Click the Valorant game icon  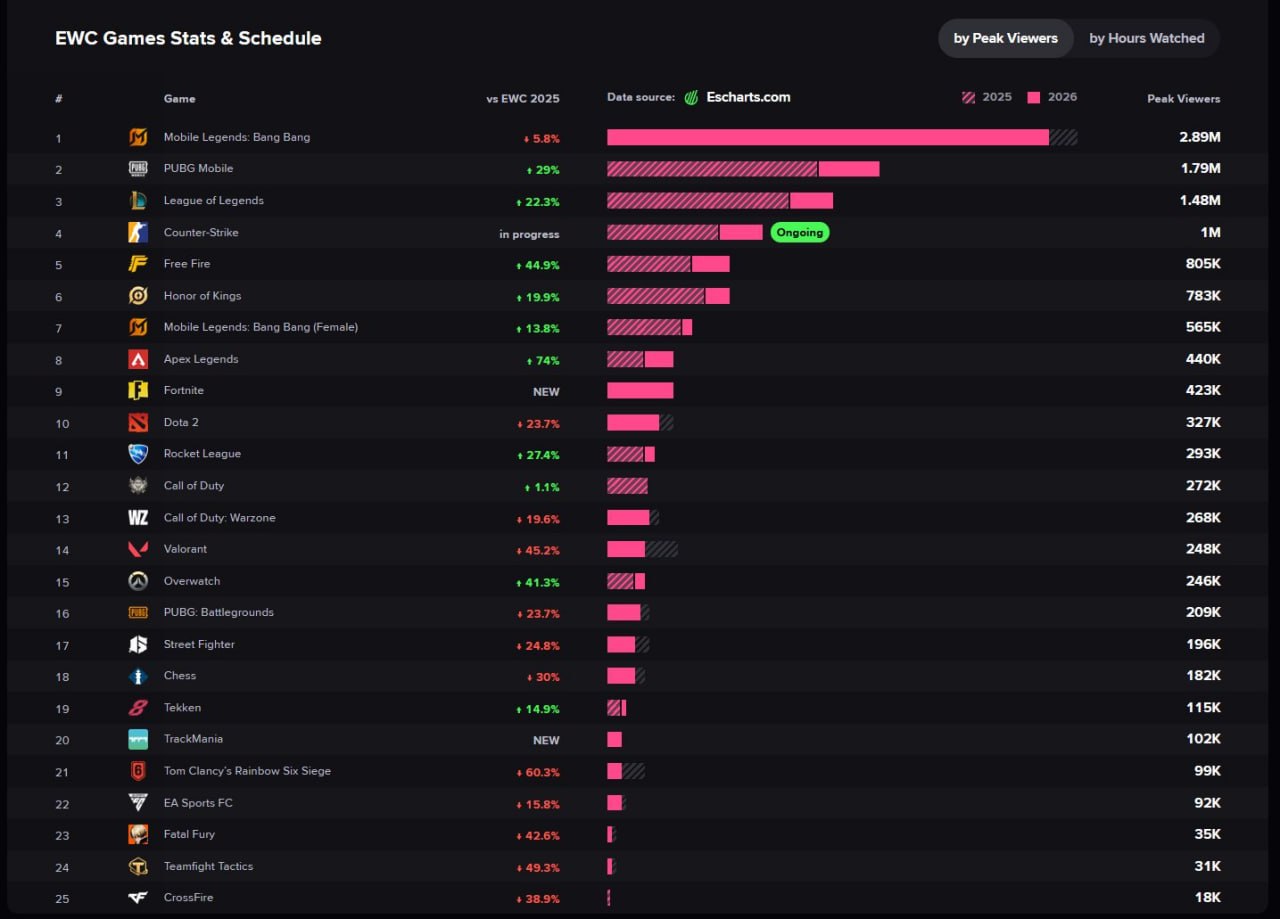pos(138,549)
